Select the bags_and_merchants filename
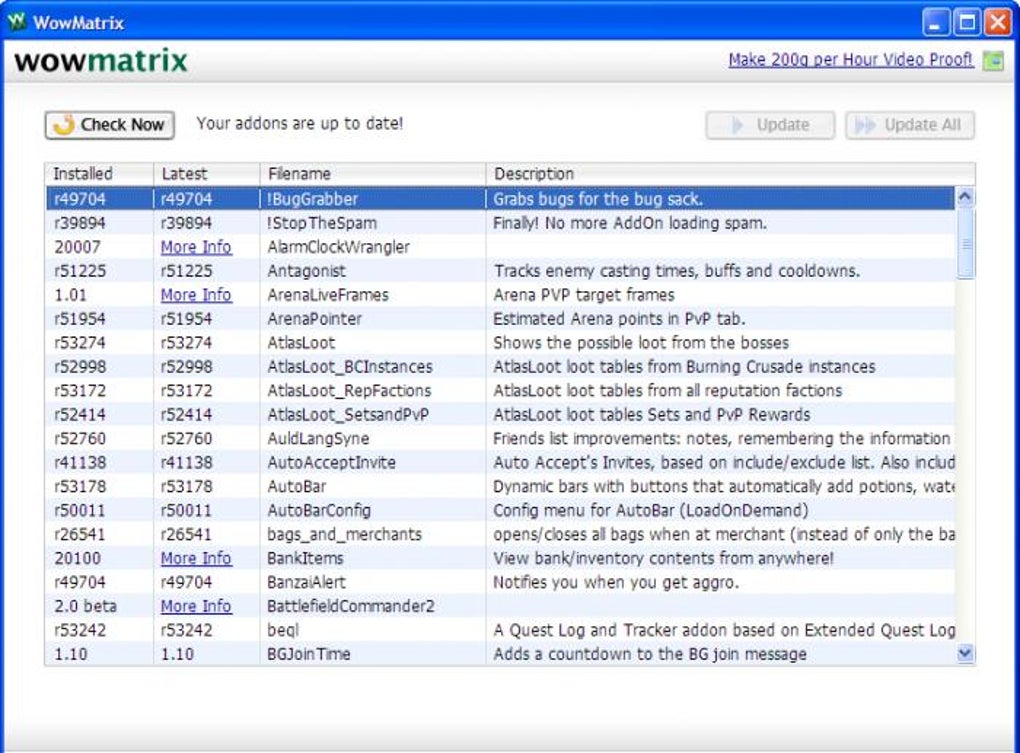This screenshot has height=753, width=1020. click(x=344, y=535)
